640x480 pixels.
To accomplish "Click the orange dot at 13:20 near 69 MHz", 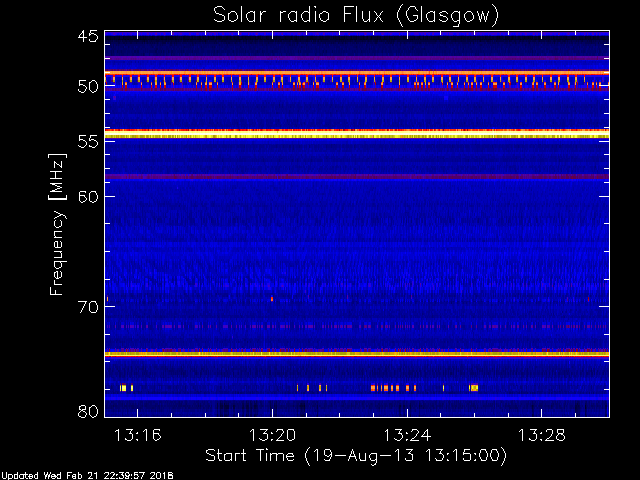I will 271,298.
